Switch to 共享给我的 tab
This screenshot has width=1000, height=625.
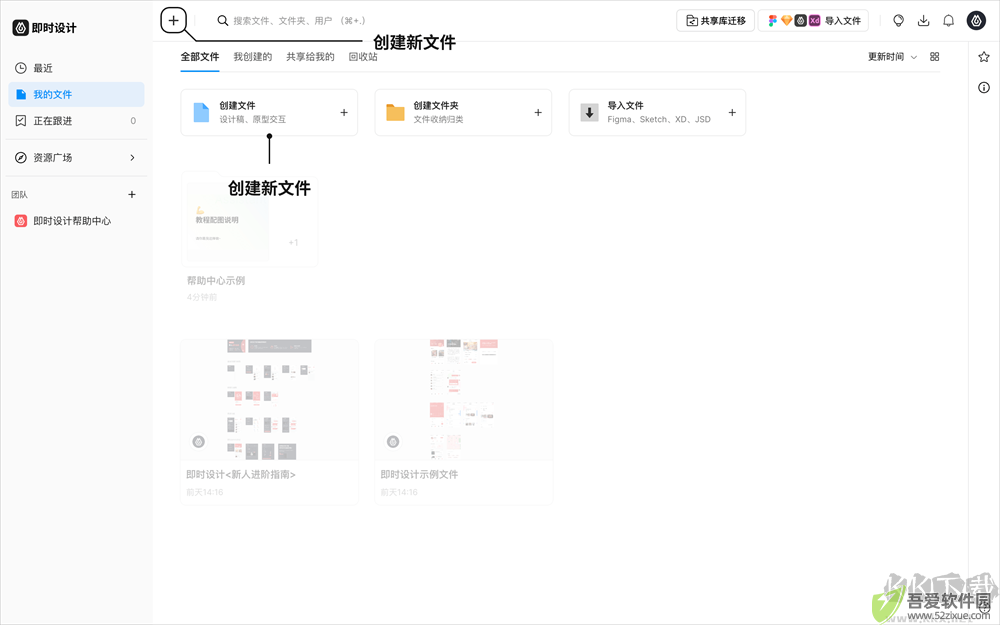310,57
